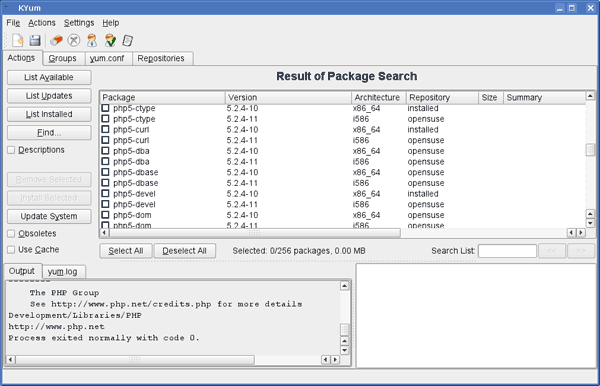This screenshot has width=600, height=386.
Task: Click the 'http://www.php.net' output line
Action: tap(56, 327)
